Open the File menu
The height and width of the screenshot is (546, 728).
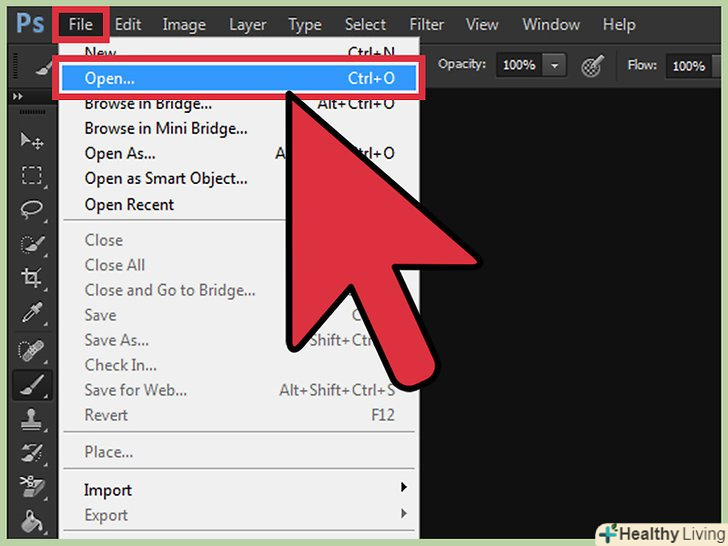pos(80,24)
